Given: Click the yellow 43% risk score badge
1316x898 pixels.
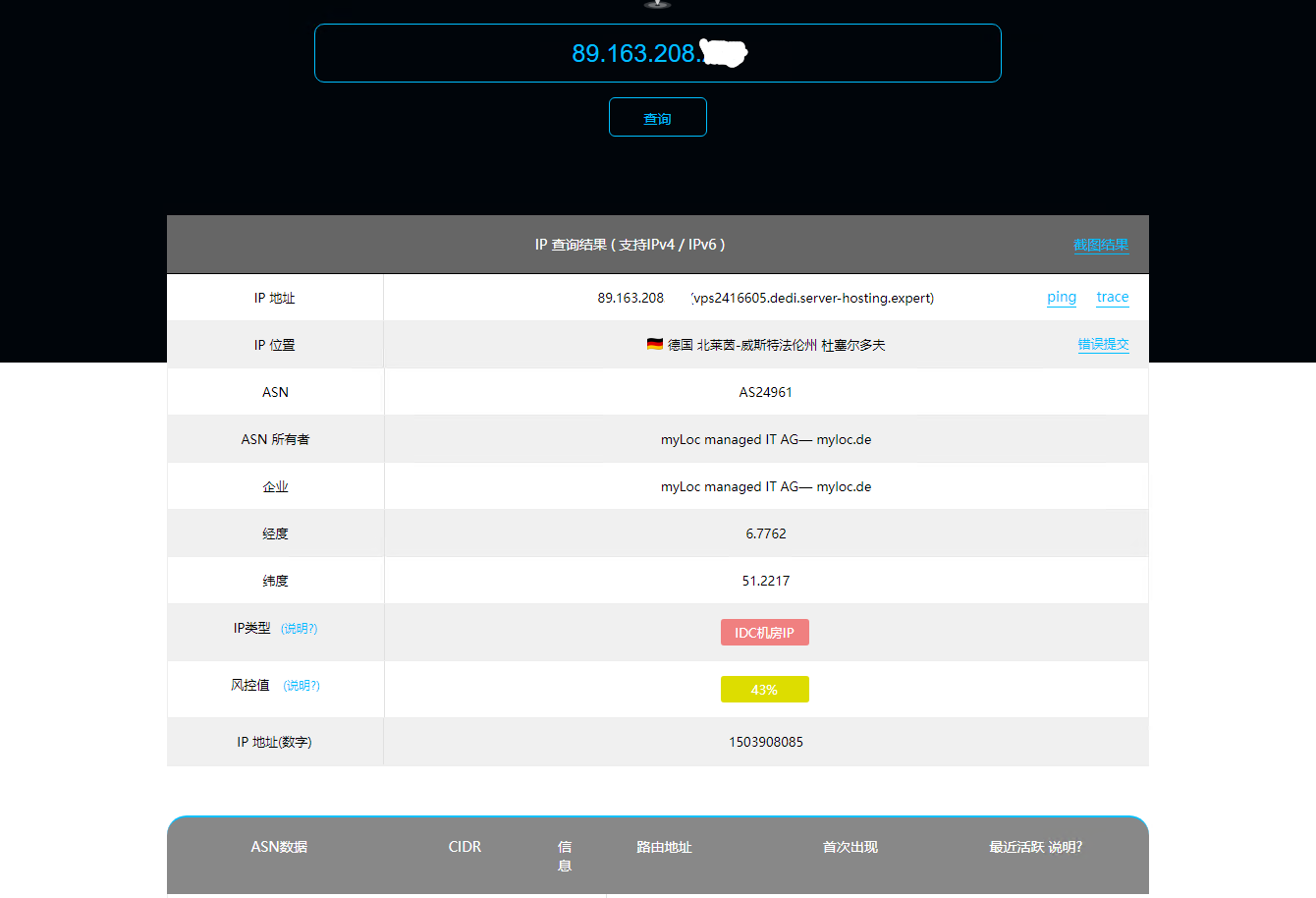Looking at the screenshot, I should tap(764, 690).
